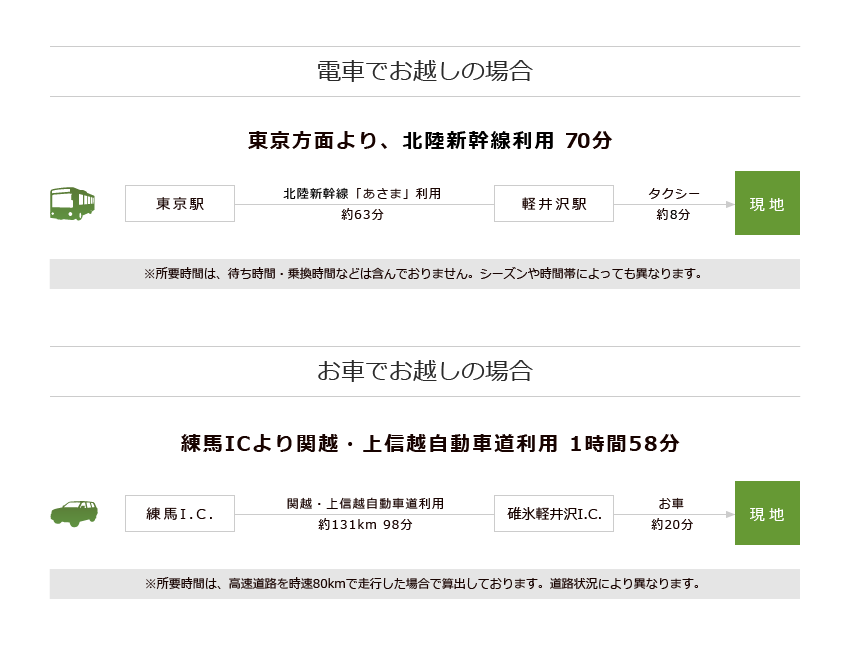Select the 軽井沢駅 box

[x=554, y=203]
